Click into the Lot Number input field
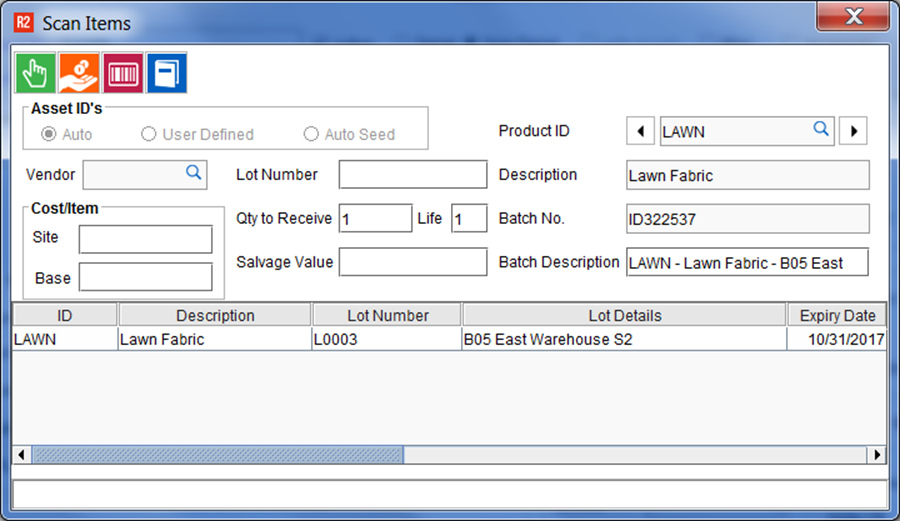900x521 pixels. point(412,174)
